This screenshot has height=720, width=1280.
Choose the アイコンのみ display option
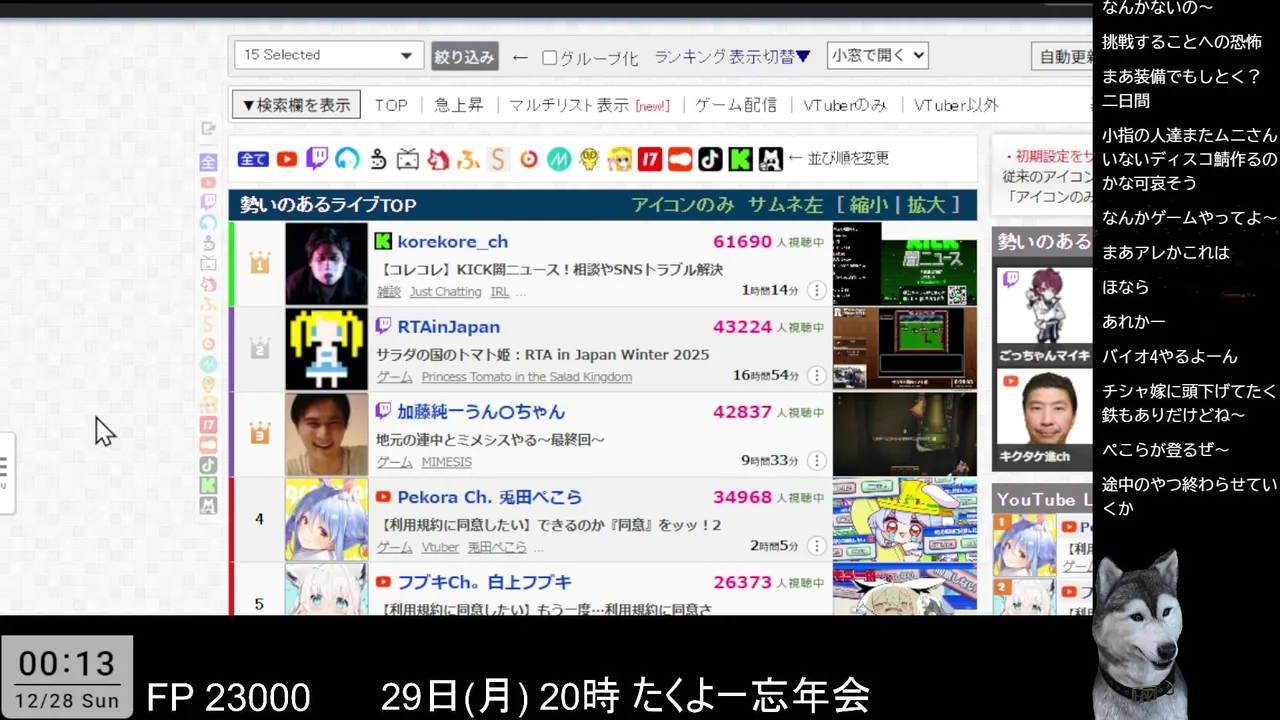coord(682,205)
